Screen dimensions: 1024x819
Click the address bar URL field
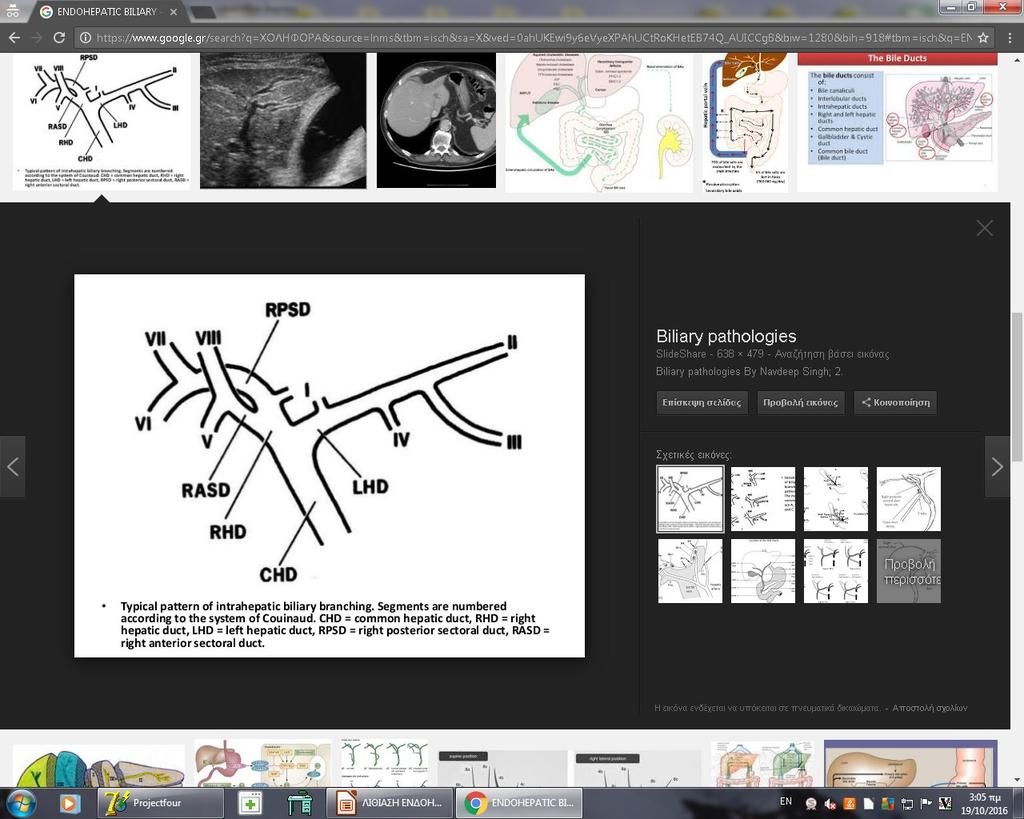point(533,38)
